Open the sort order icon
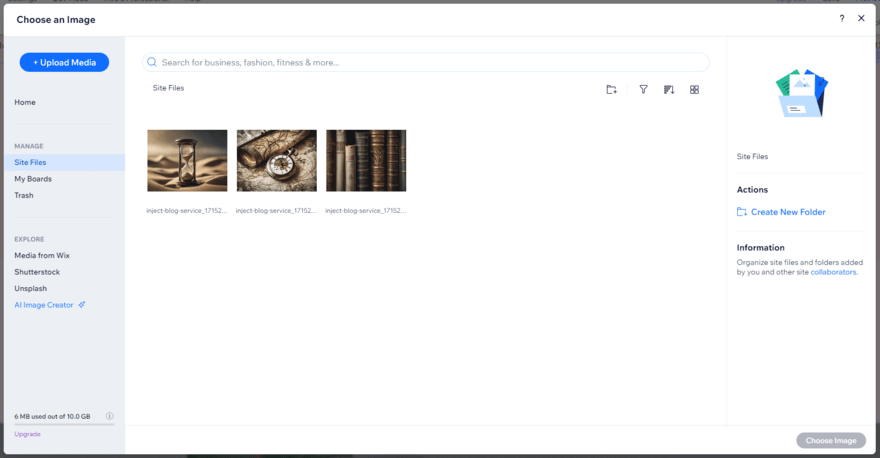 point(668,89)
